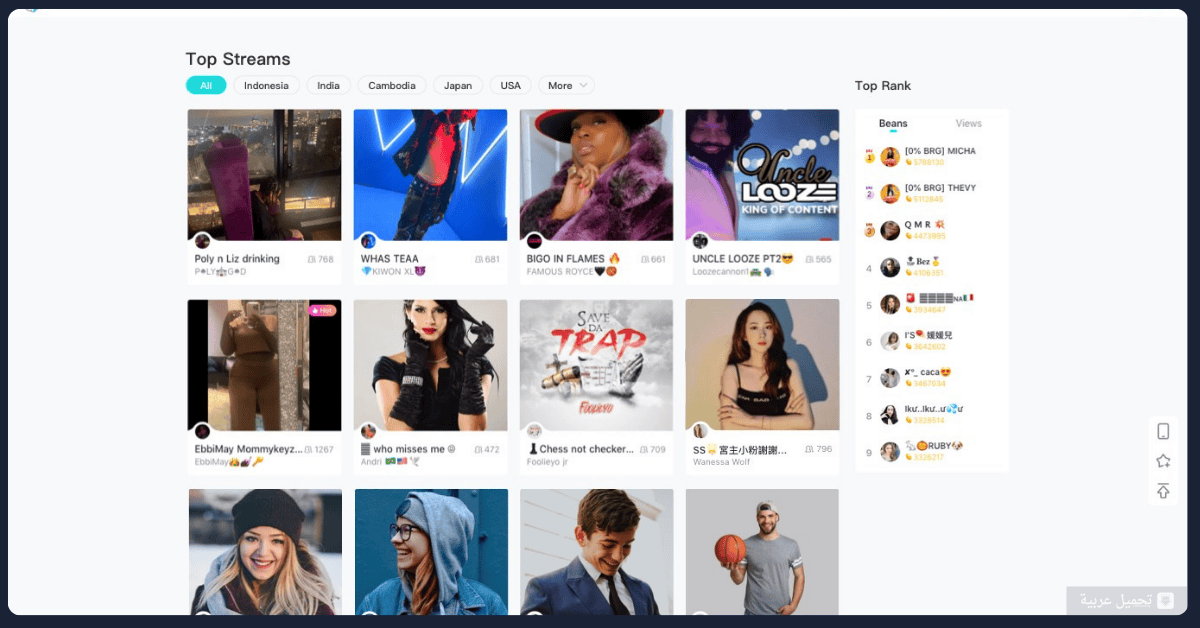The height and width of the screenshot is (628, 1200).
Task: Open the 'Poly n Liz drinking' stream title
Action: (237, 259)
